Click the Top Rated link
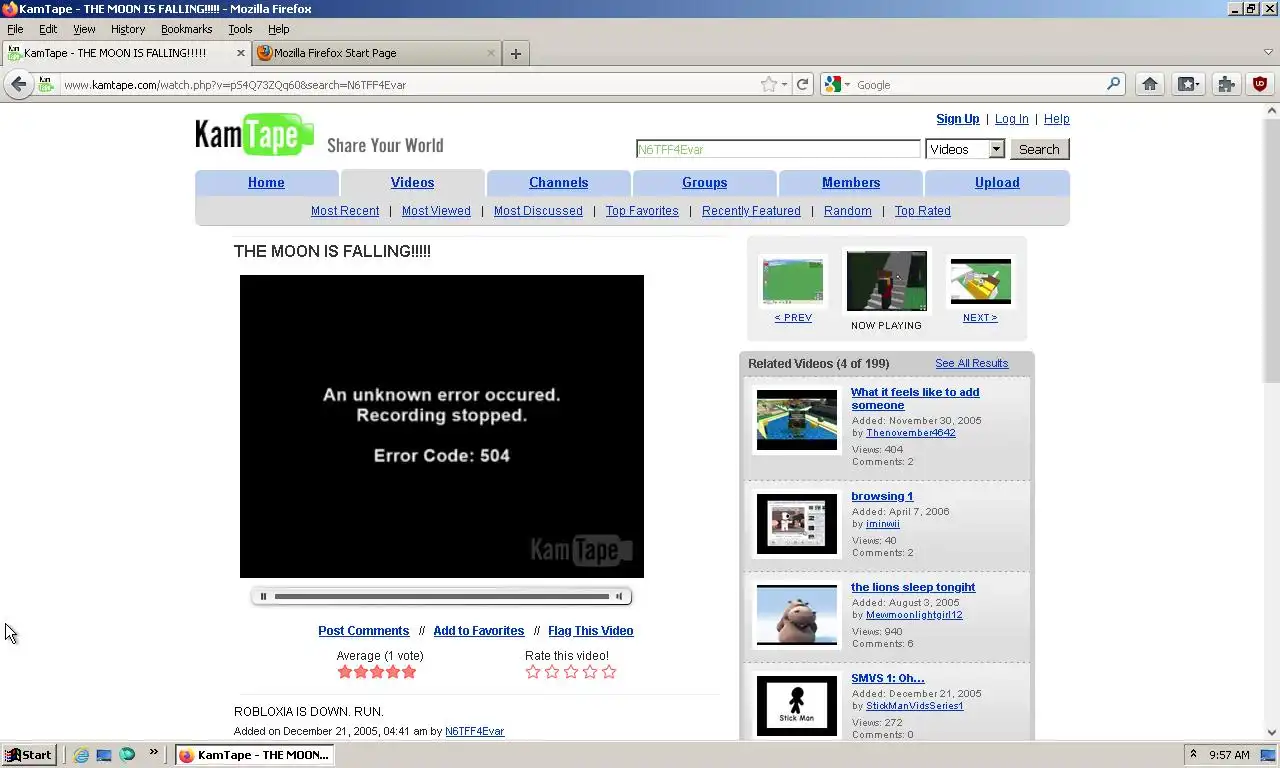 [922, 211]
